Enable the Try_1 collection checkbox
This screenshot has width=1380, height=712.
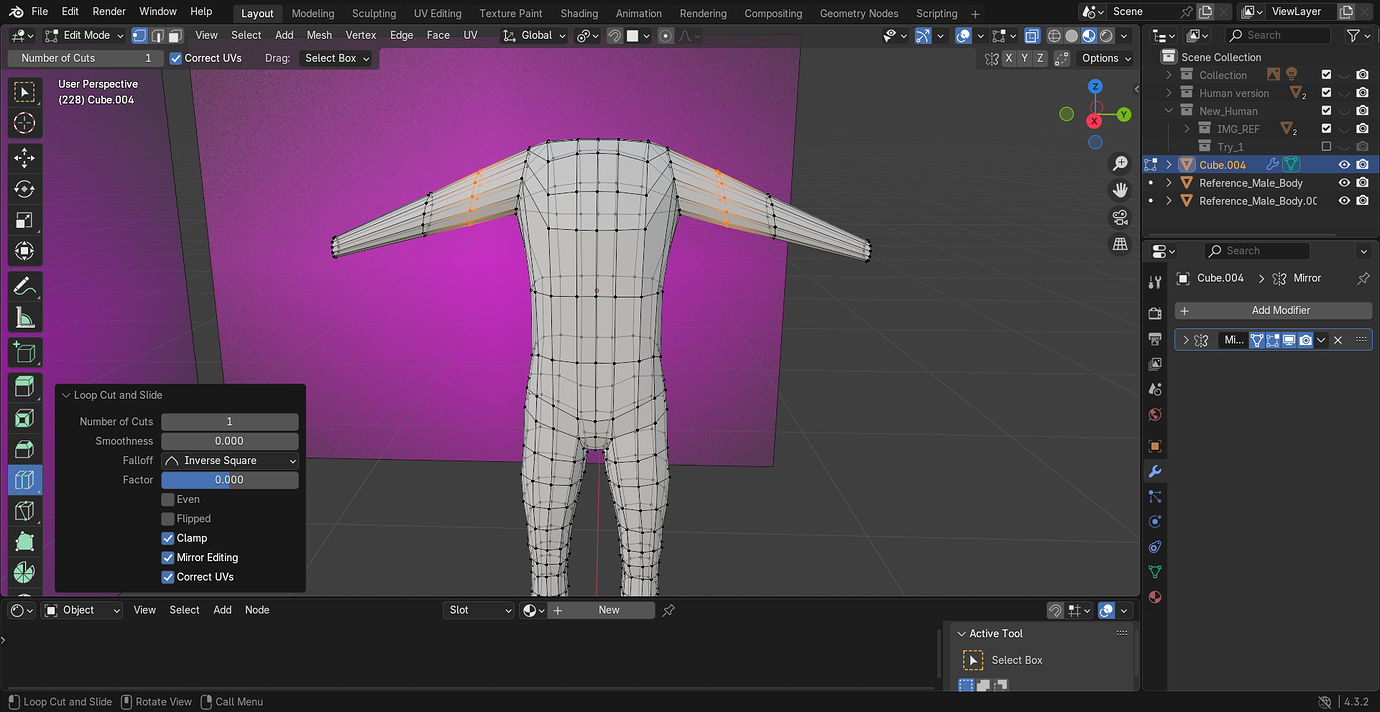tap(1326, 147)
